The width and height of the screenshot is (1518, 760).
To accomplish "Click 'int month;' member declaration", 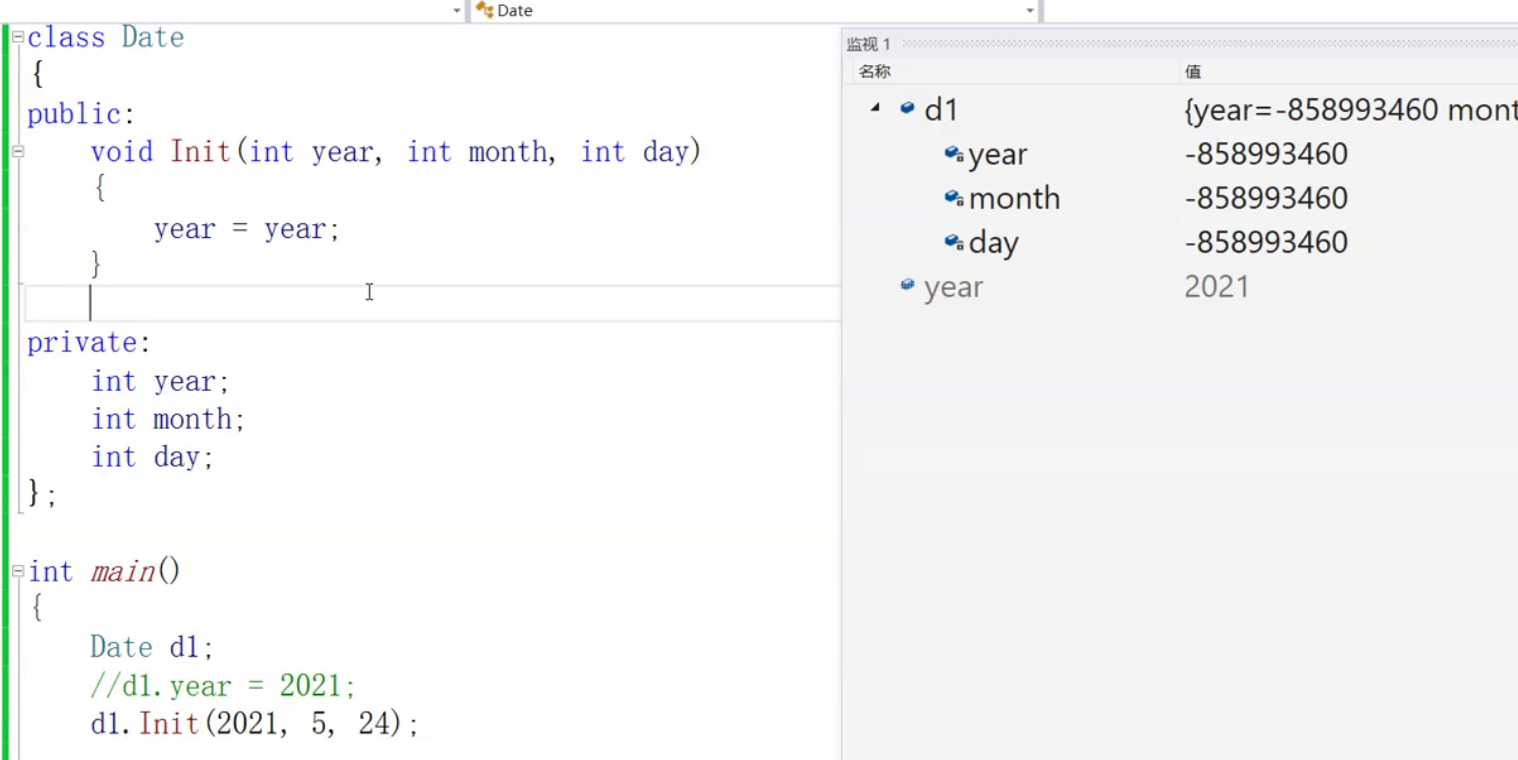I will tap(168, 419).
